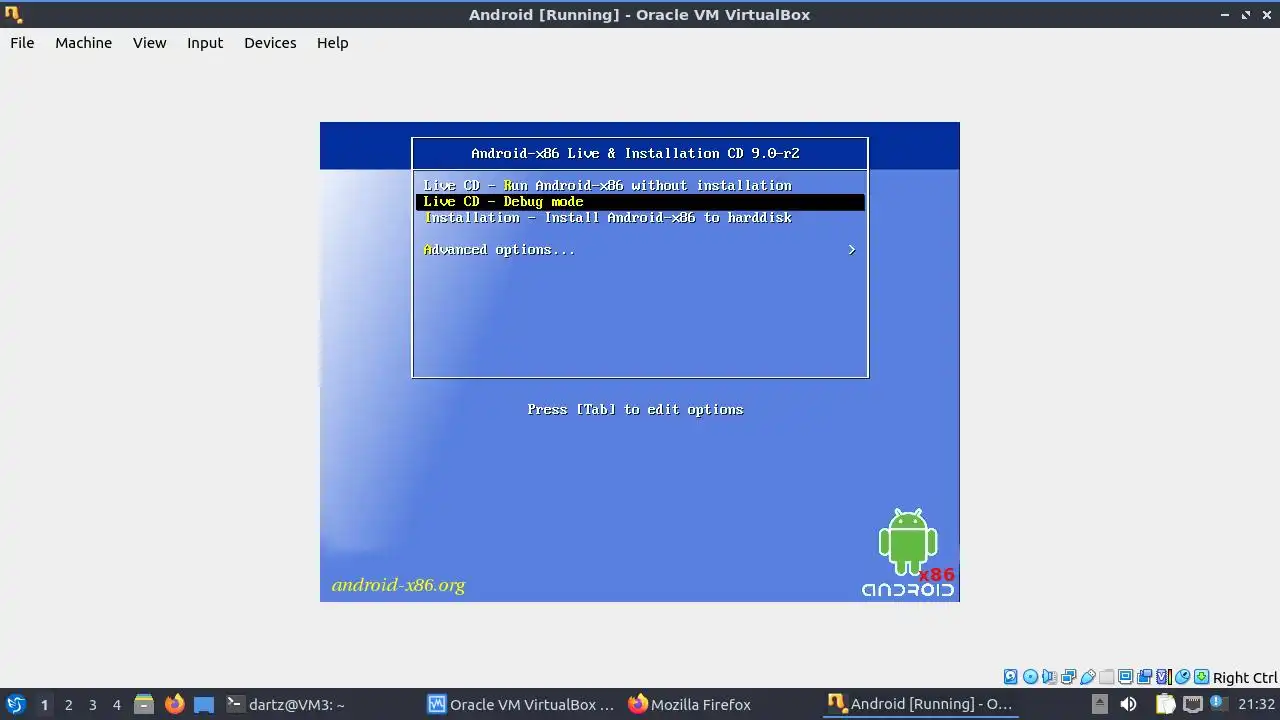Open the USB devices indicator icon

coord(1088,677)
